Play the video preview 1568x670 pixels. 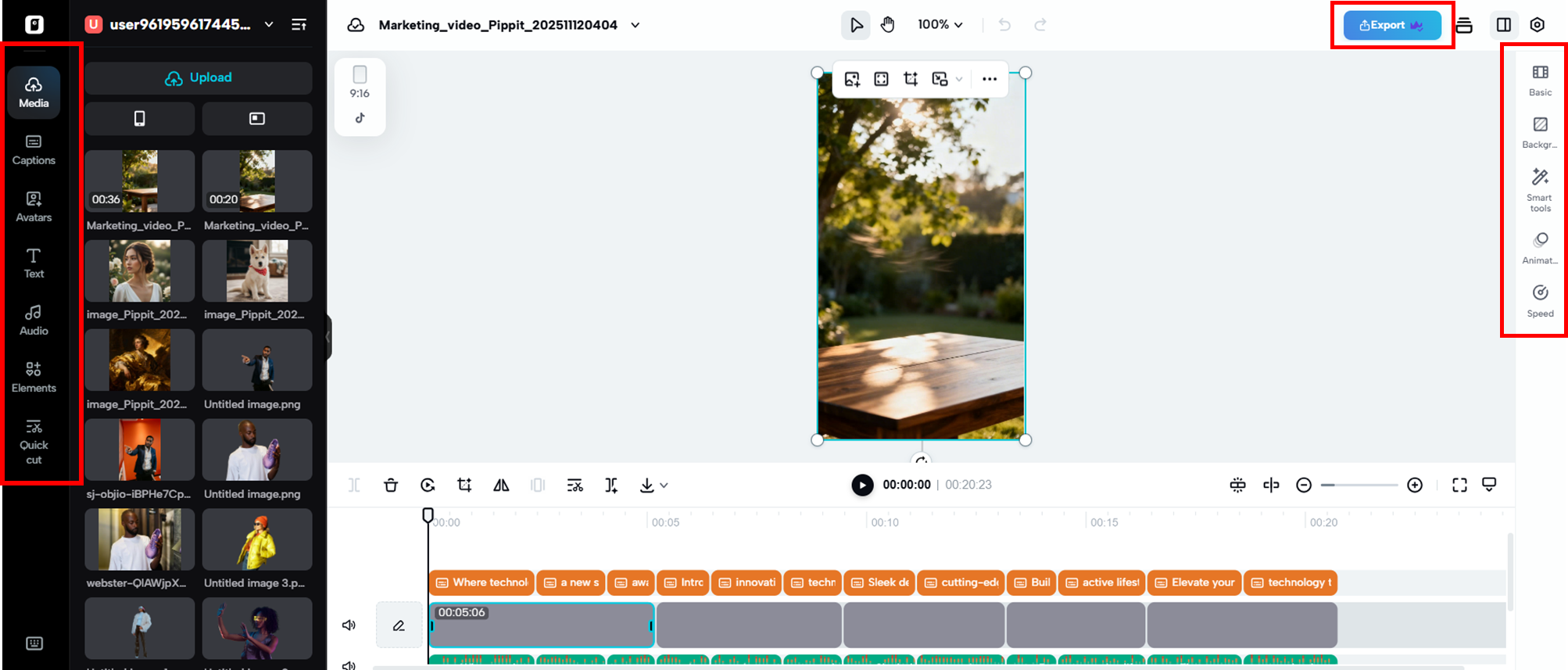862,485
